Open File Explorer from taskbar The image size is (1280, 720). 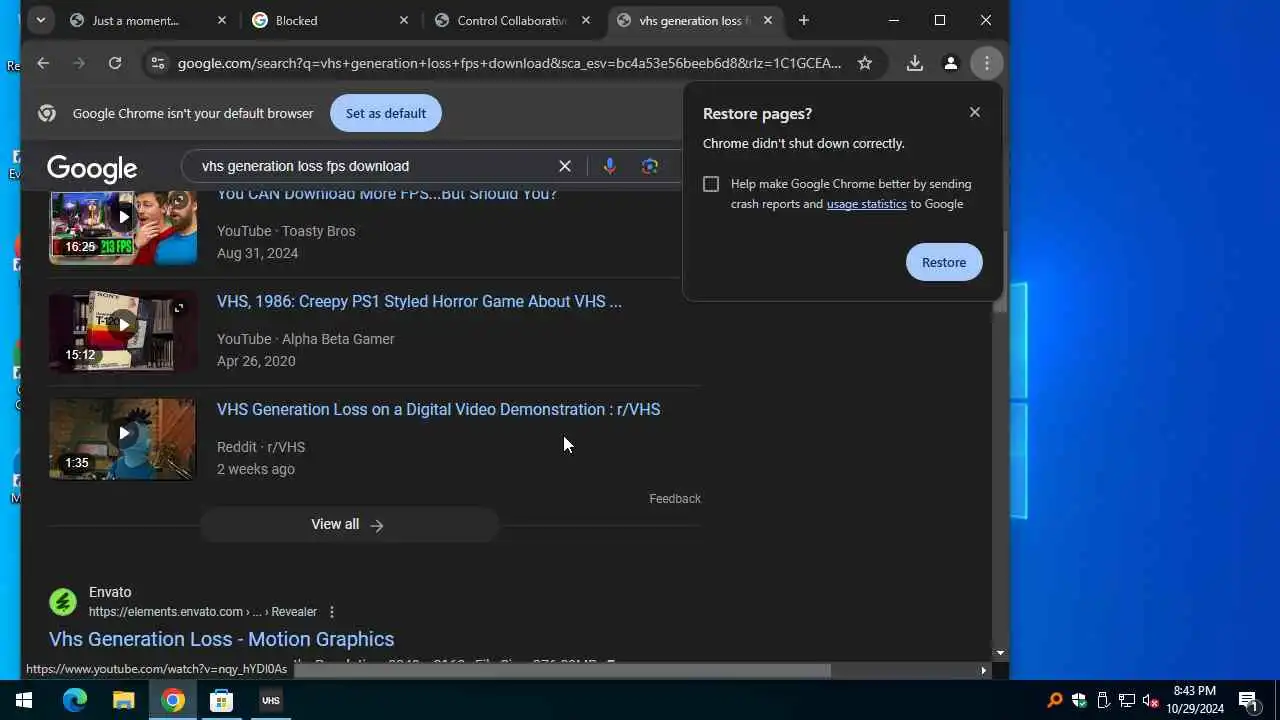click(123, 700)
